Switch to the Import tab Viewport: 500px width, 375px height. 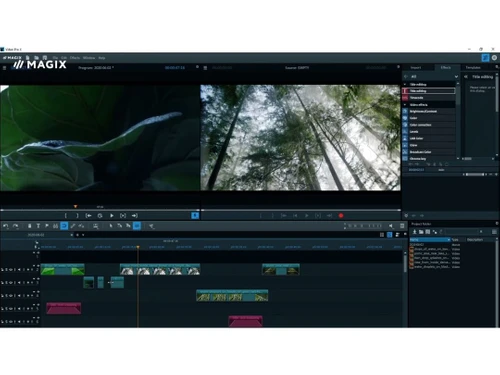(415, 67)
